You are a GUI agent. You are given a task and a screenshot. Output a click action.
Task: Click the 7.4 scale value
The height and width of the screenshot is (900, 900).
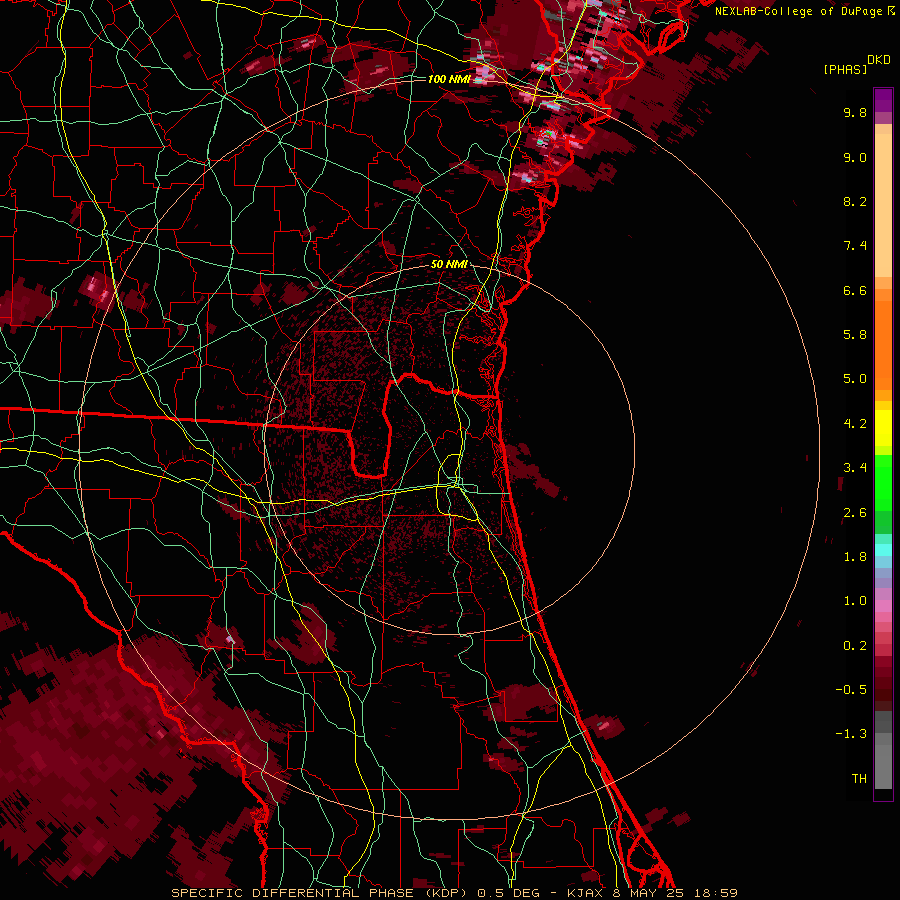point(855,246)
